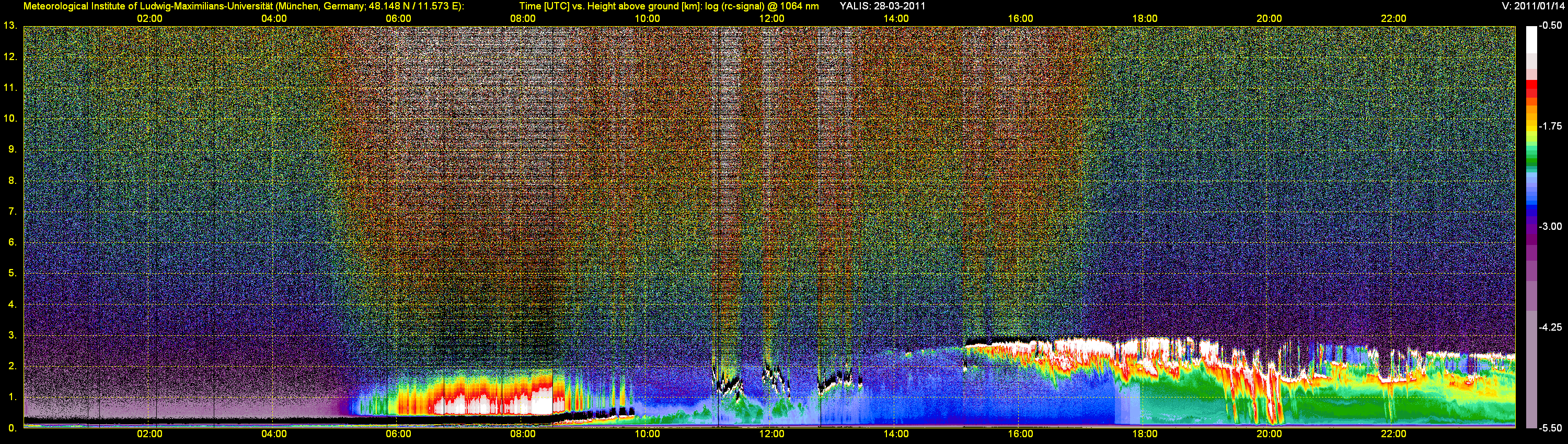Click the 9. km height axis label

13,149
